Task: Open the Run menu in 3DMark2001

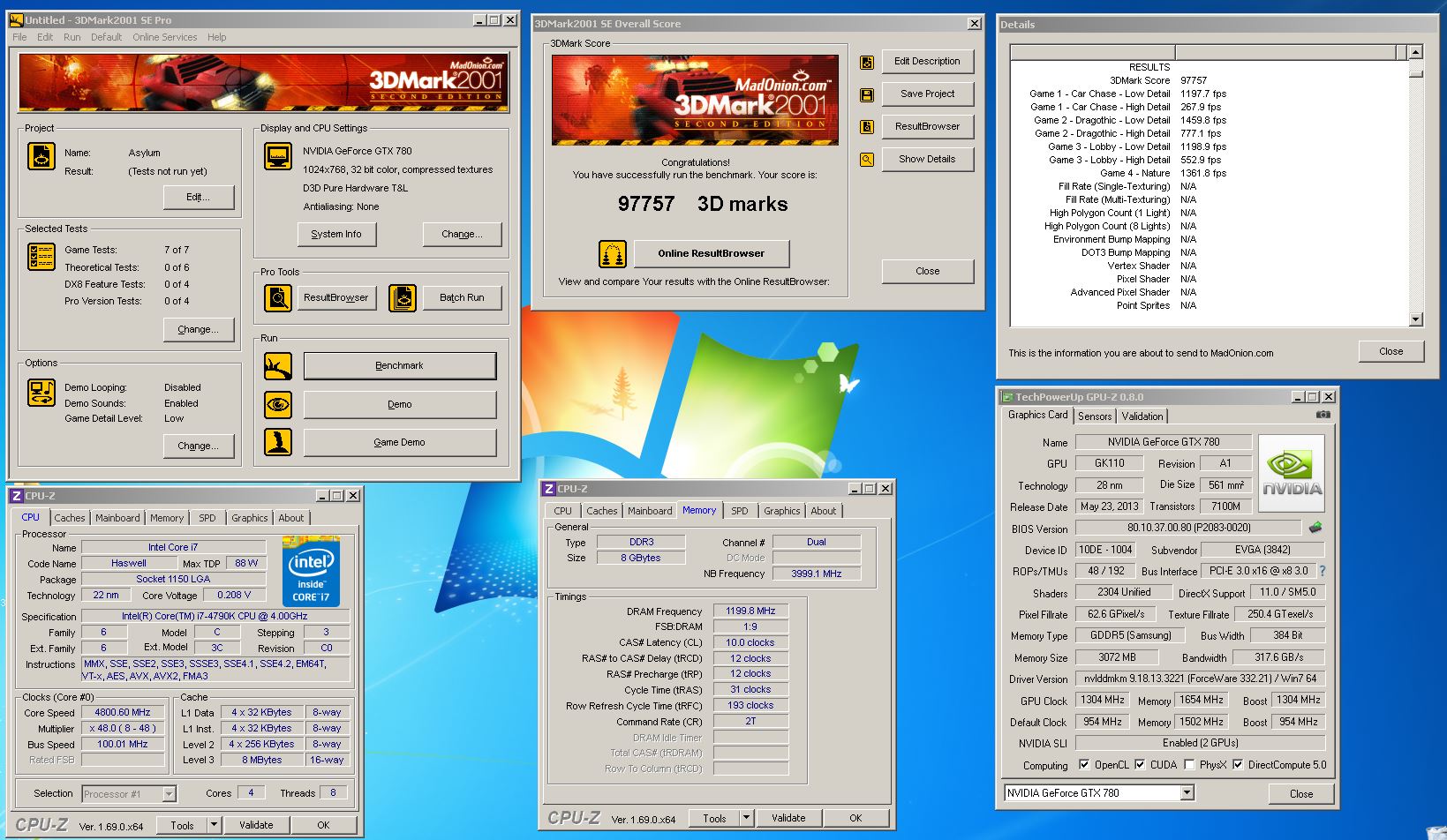Action: point(72,37)
